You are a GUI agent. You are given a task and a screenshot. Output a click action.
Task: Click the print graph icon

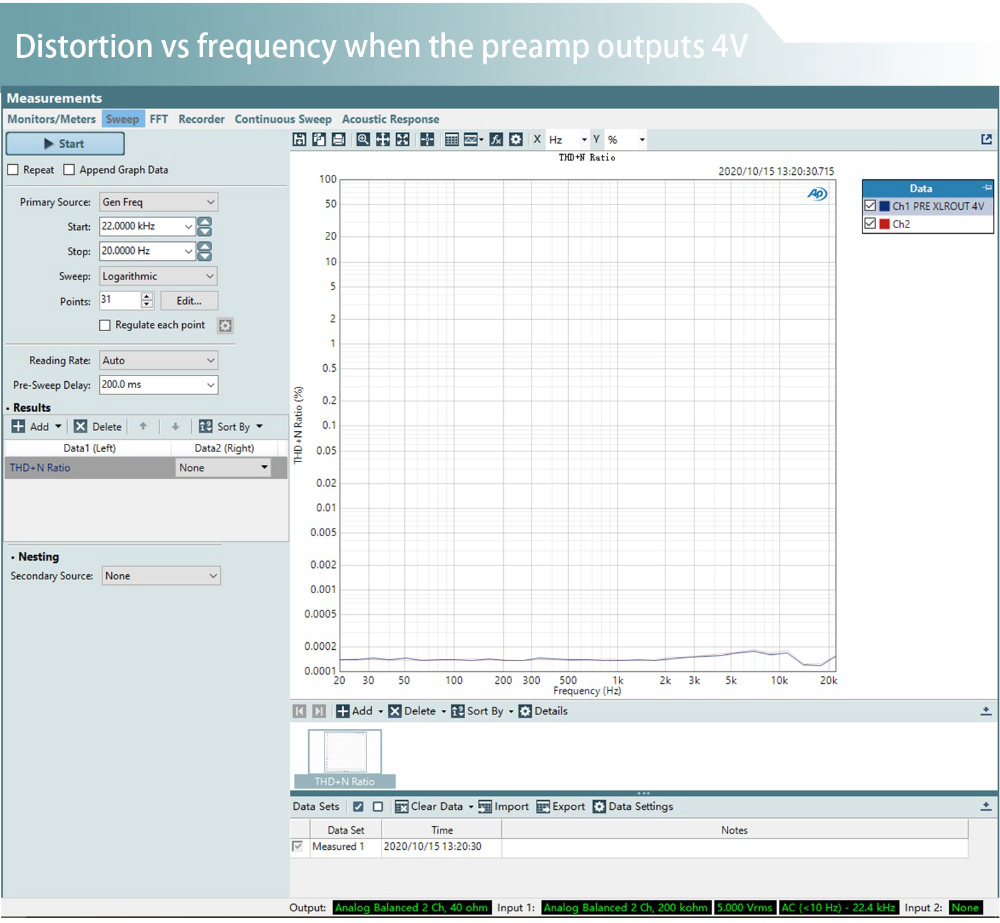click(338, 140)
